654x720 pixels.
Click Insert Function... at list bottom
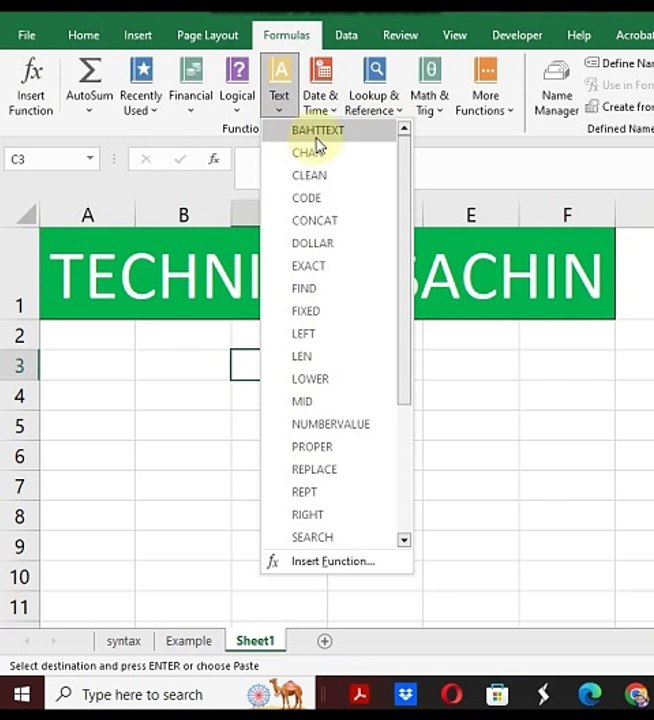[x=337, y=561]
